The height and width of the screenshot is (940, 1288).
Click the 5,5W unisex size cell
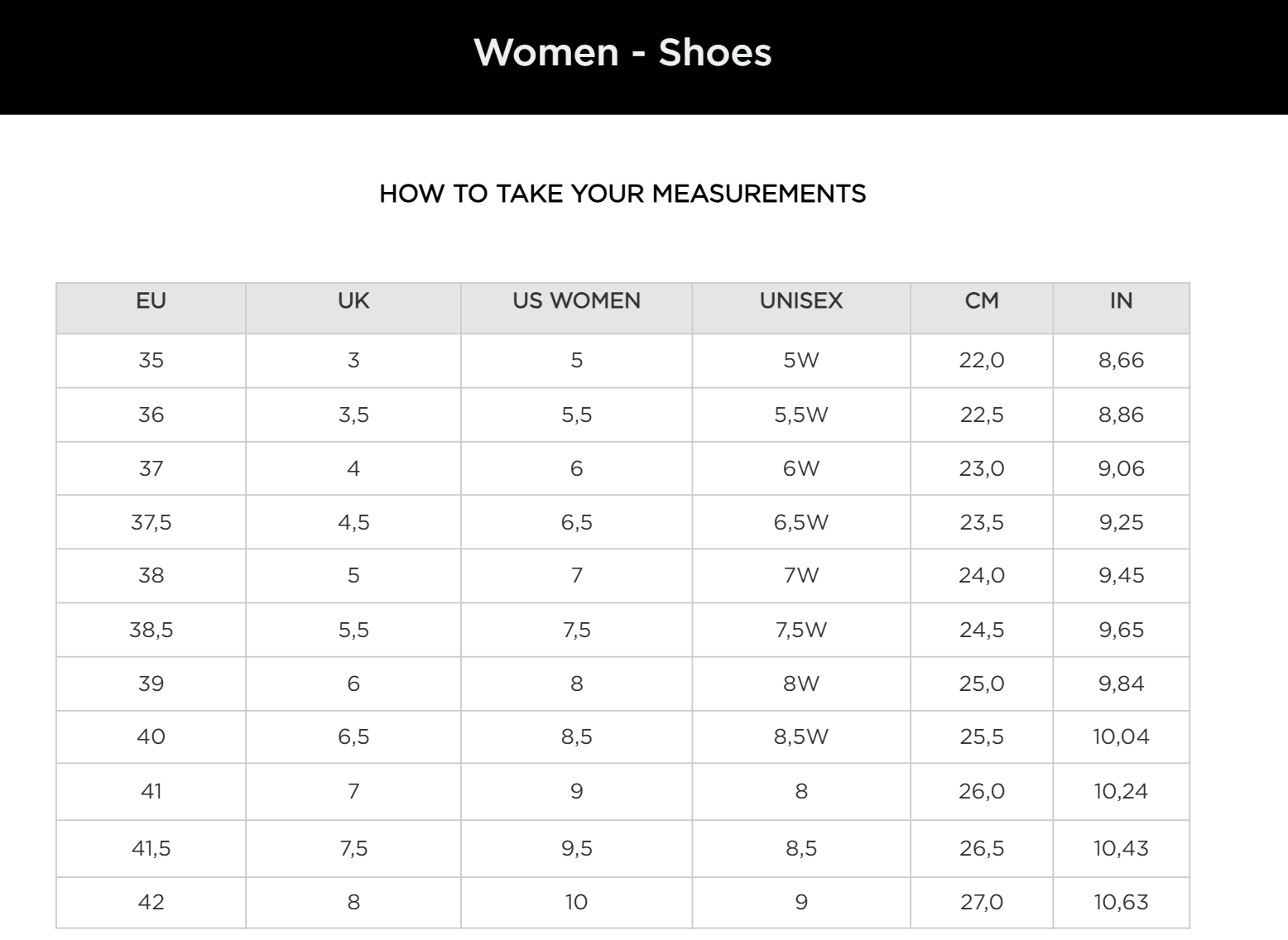[801, 415]
